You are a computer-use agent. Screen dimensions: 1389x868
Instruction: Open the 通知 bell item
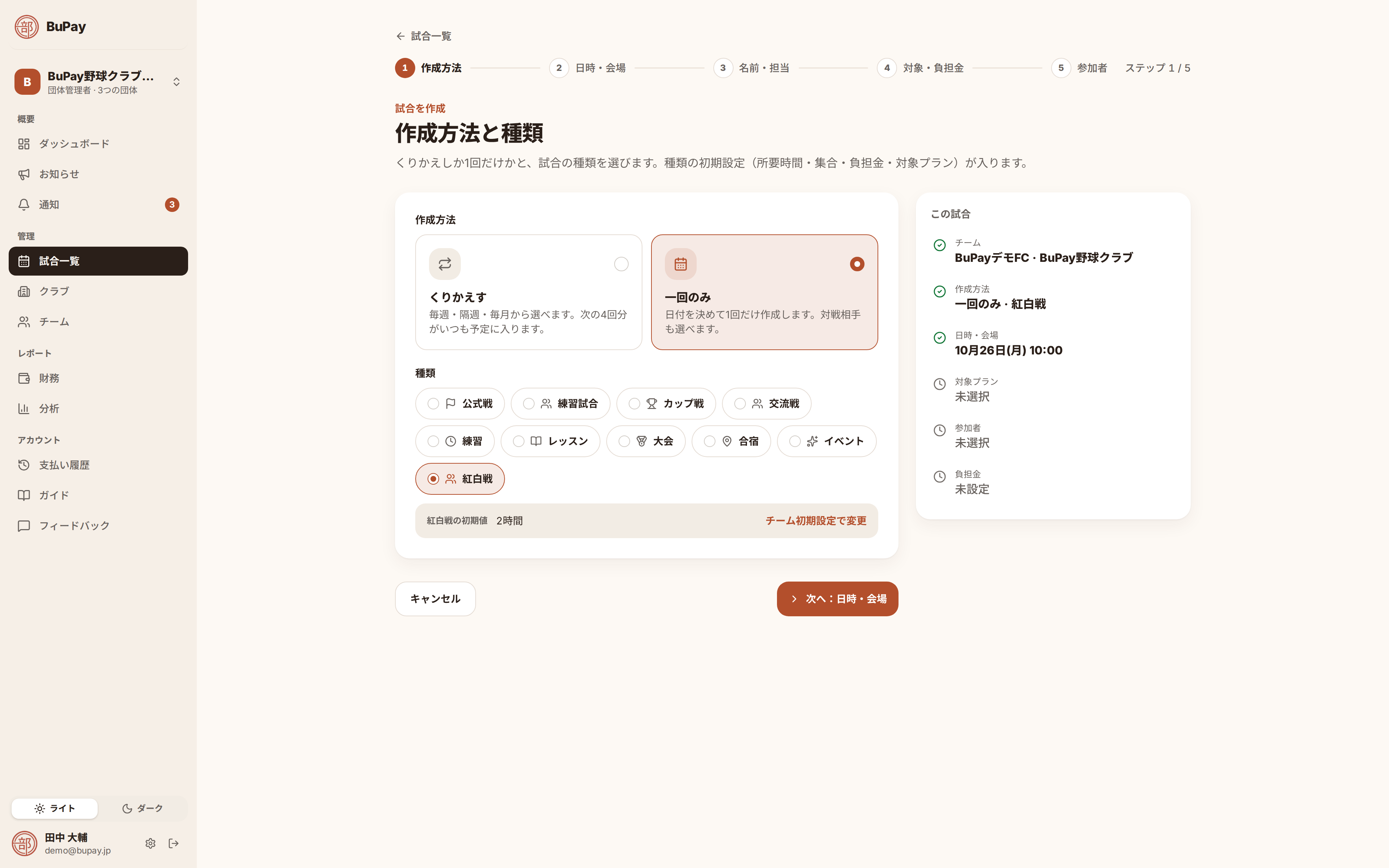[98, 204]
